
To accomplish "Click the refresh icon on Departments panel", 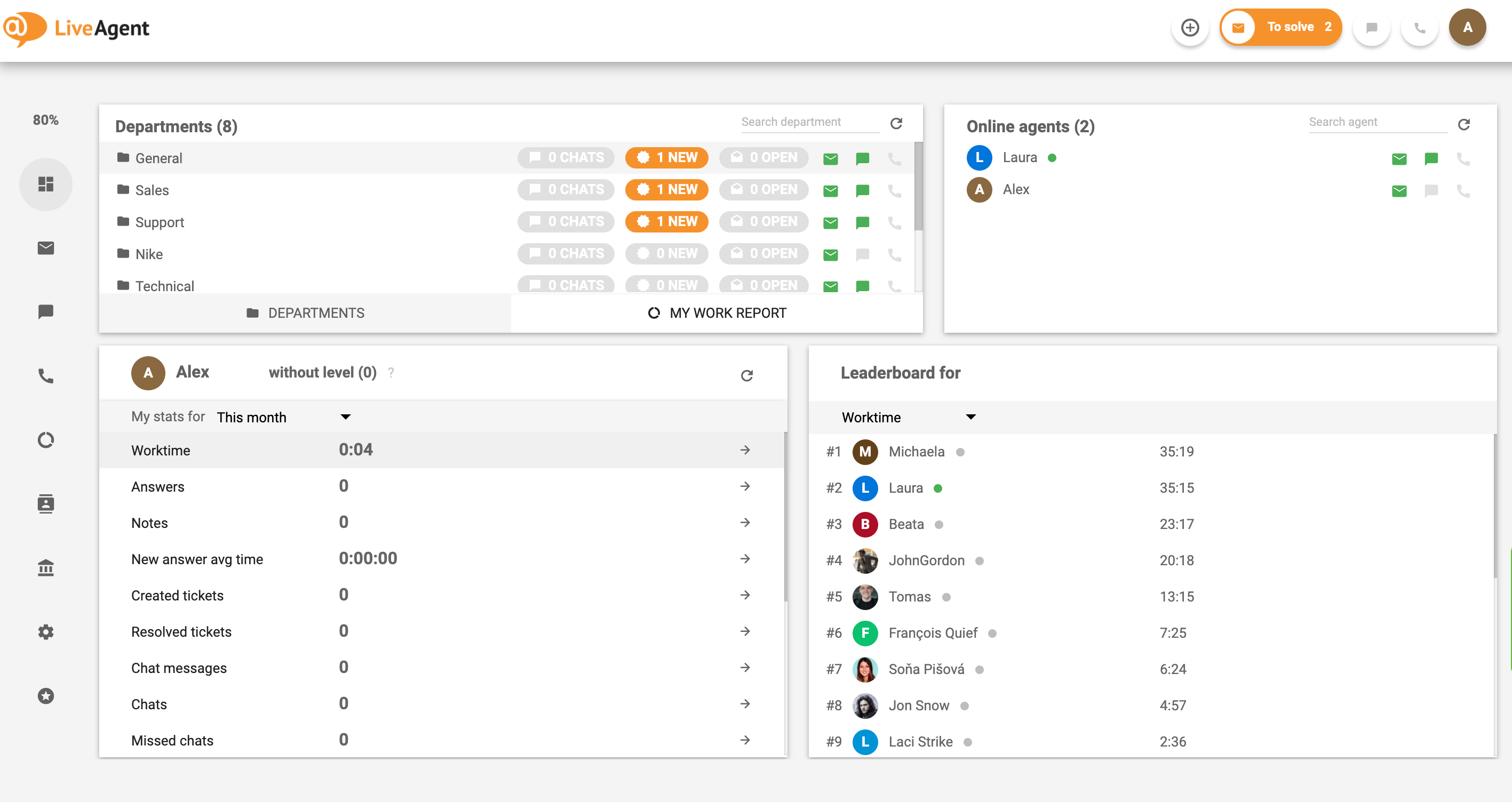I will point(897,123).
